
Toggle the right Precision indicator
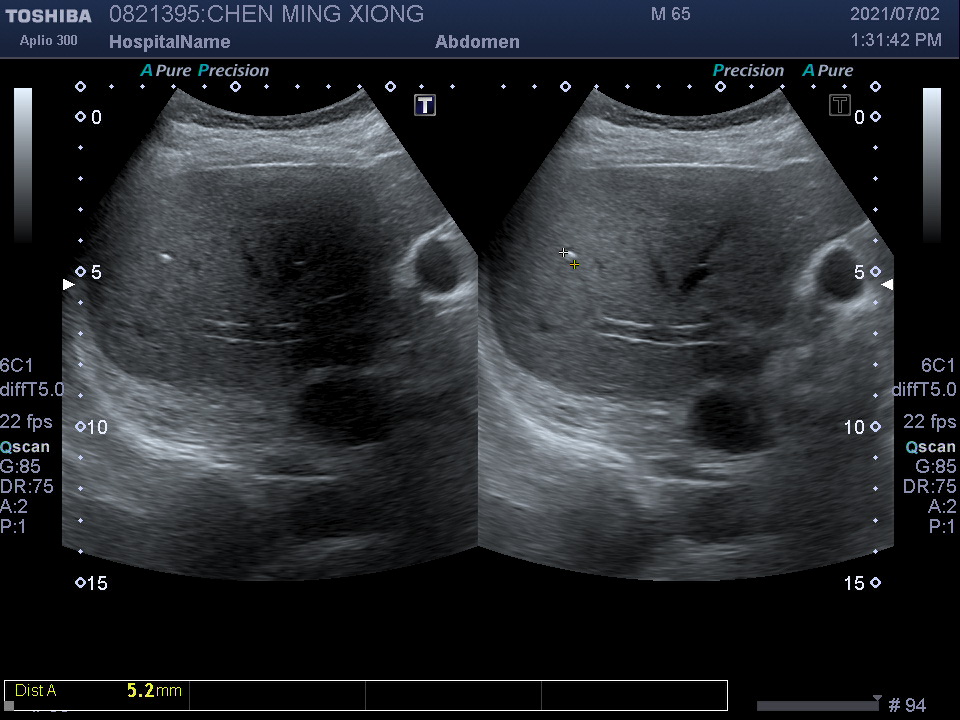coord(748,71)
